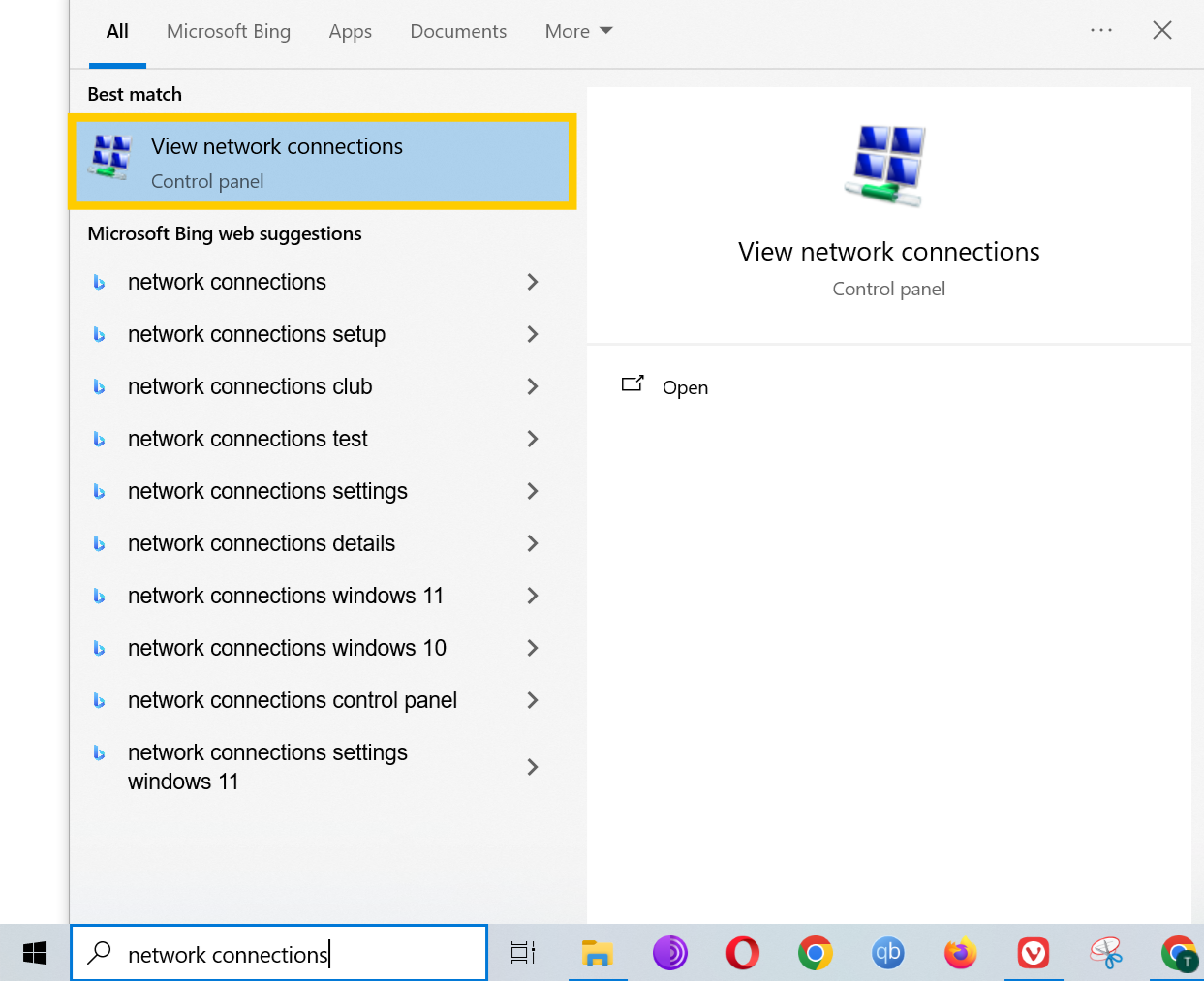Expand arrow for "network connections setup"

[532, 334]
